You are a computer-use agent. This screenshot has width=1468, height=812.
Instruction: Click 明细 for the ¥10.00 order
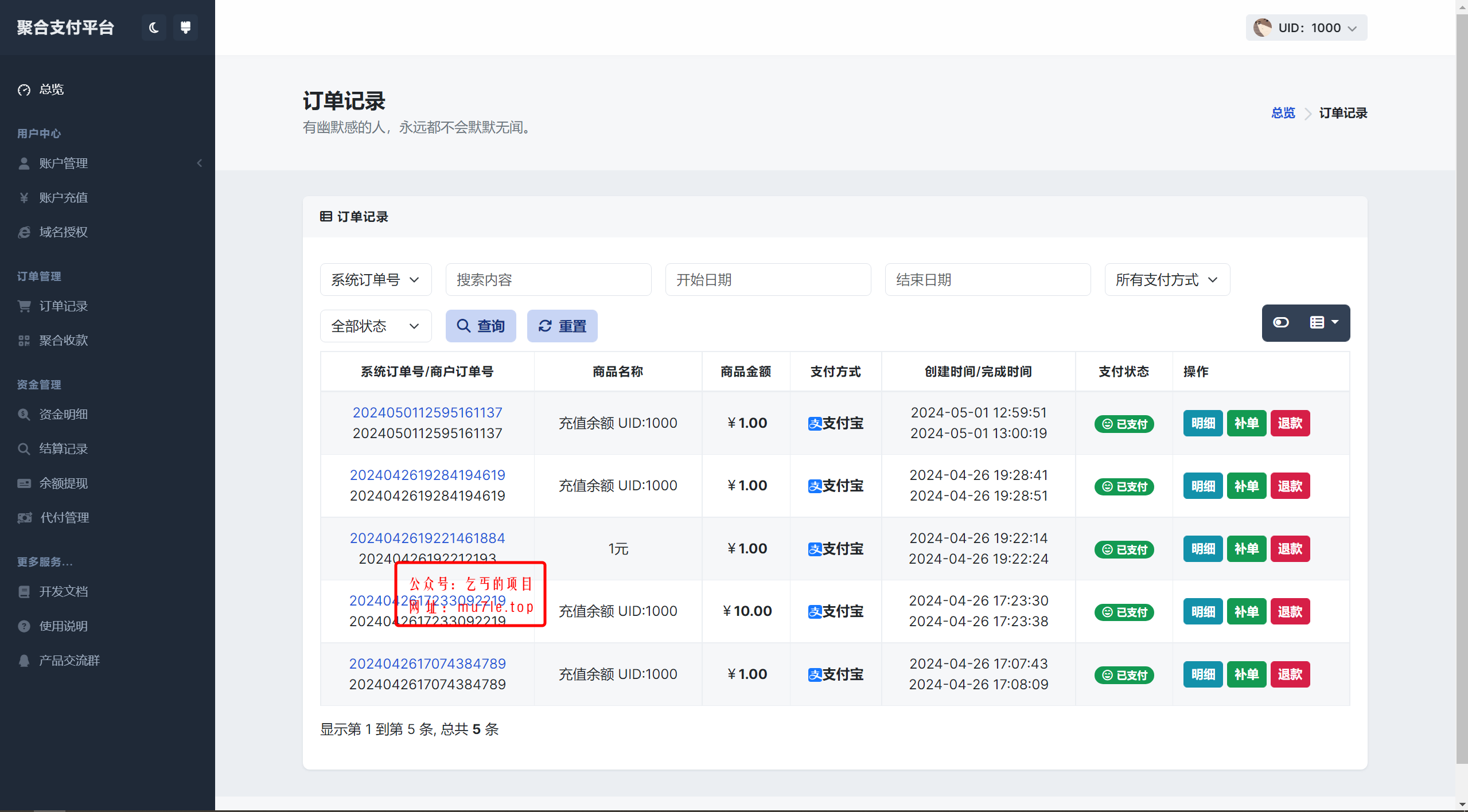point(1203,612)
